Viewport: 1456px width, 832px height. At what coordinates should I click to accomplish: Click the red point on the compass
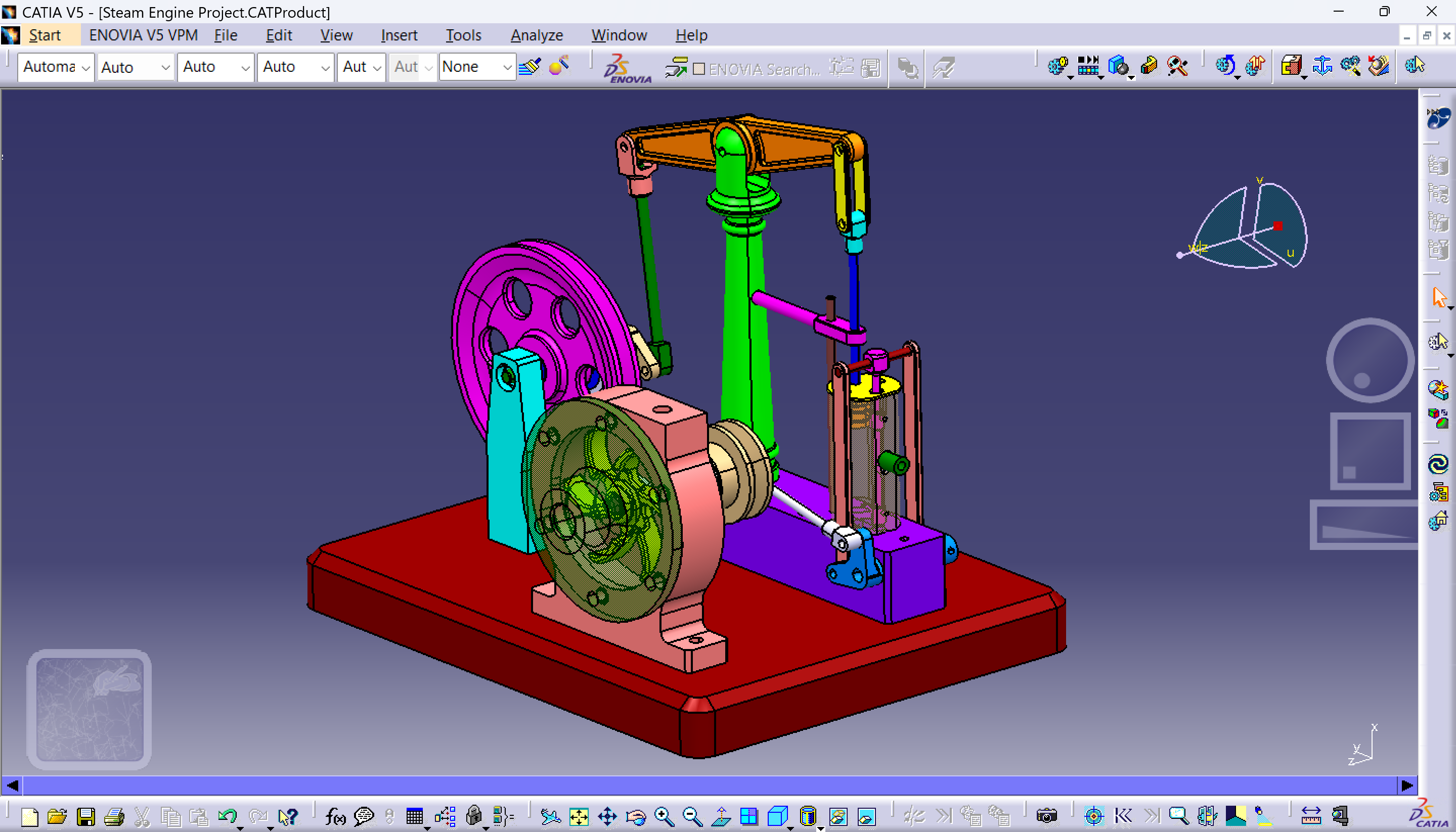pyautogui.click(x=1278, y=226)
